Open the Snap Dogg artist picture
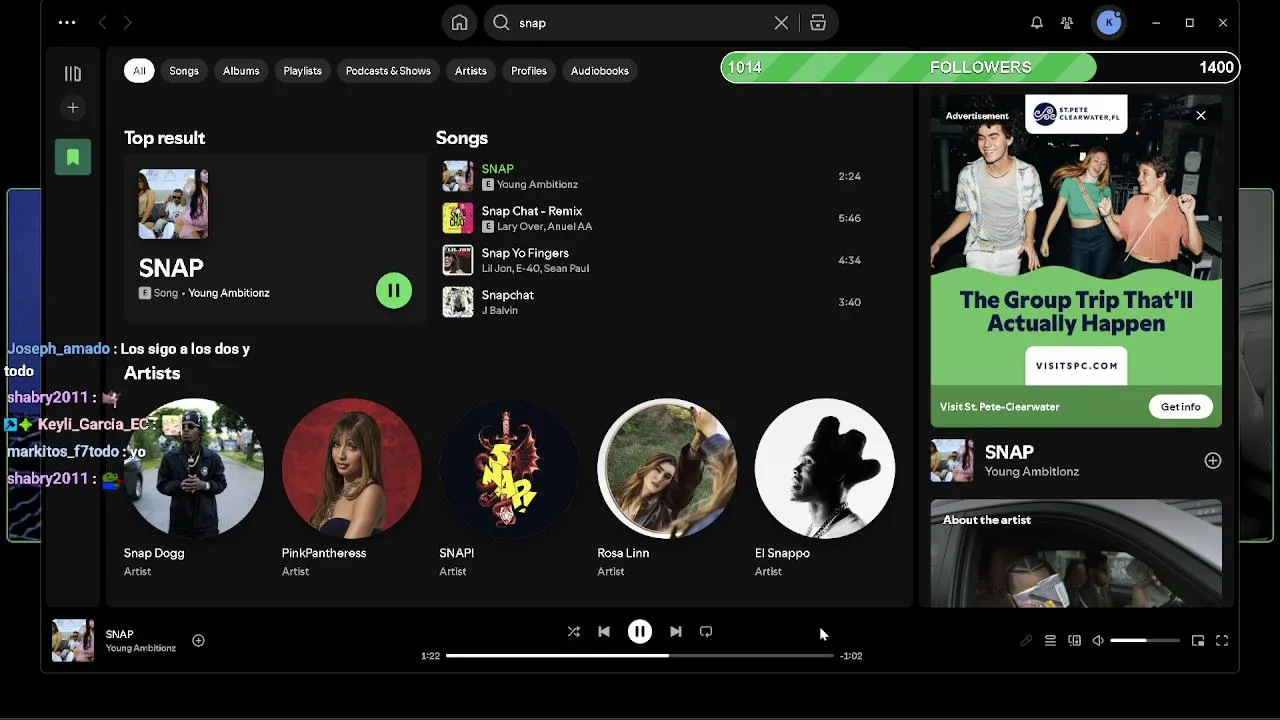Image resolution: width=1280 pixels, height=720 pixels. coord(193,468)
